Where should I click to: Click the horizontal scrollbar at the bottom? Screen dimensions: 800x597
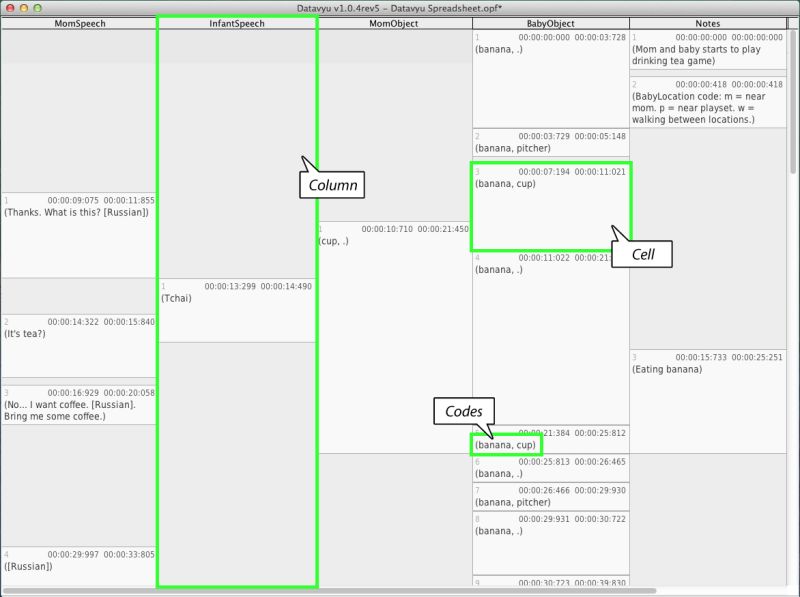click(x=400, y=590)
